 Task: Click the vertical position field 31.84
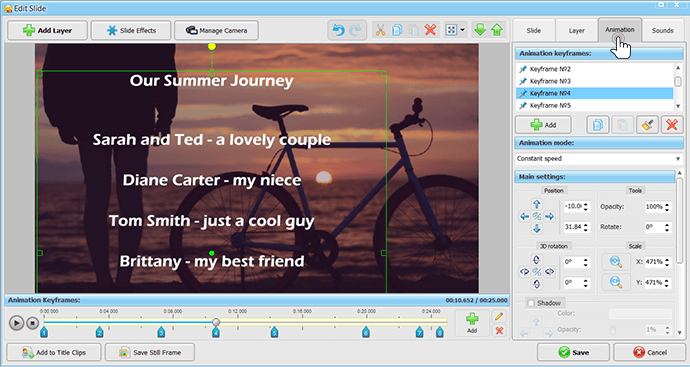click(x=573, y=227)
